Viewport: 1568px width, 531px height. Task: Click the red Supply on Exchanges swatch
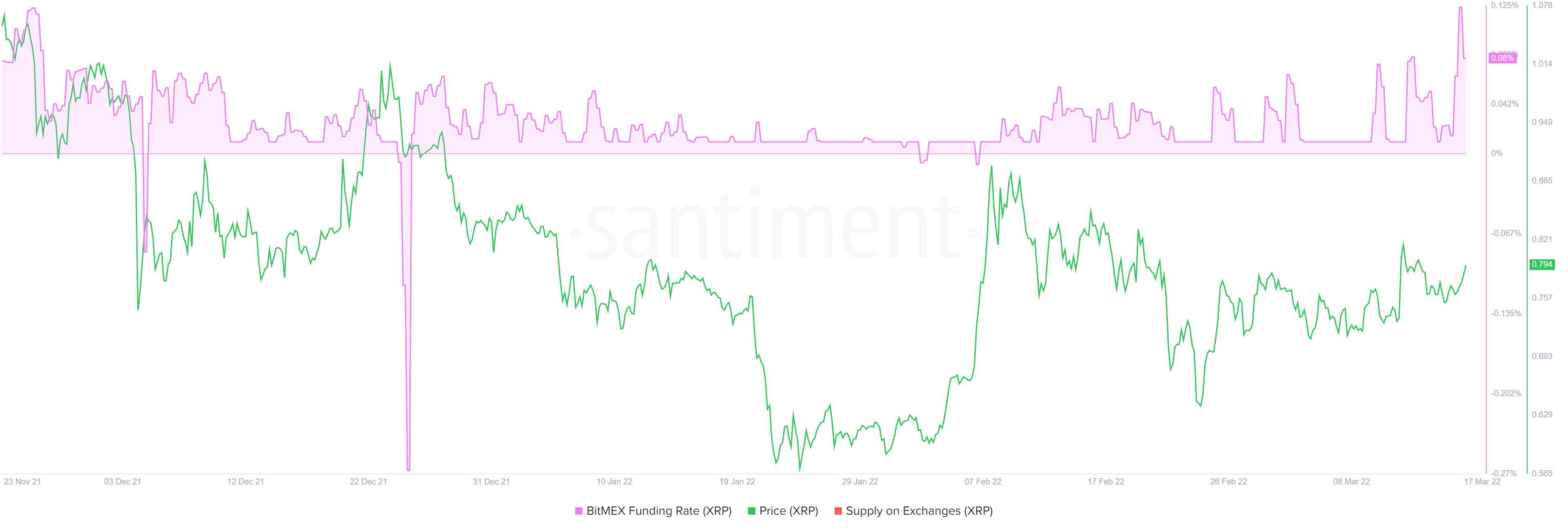(x=838, y=511)
